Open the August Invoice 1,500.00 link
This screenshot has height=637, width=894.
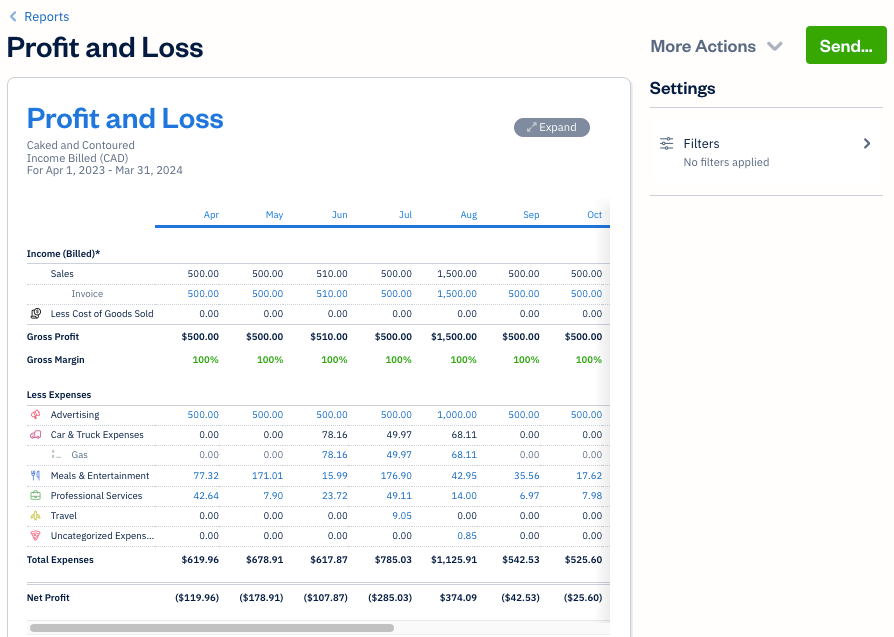(456, 293)
